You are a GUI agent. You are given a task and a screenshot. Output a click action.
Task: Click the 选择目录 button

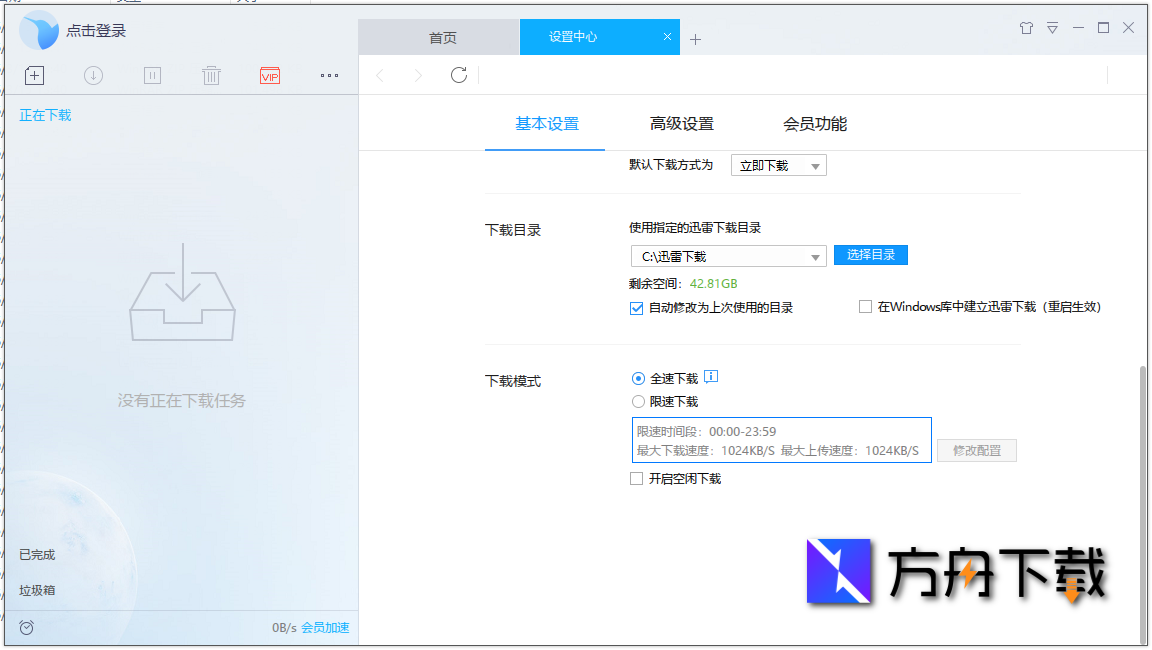[870, 255]
